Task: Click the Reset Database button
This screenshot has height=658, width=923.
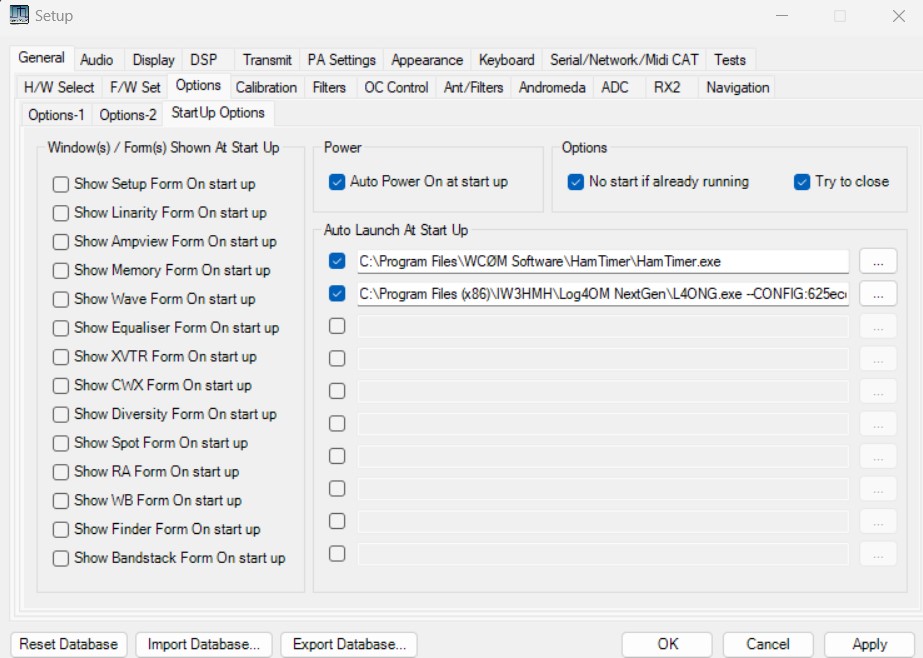Action: (69, 645)
